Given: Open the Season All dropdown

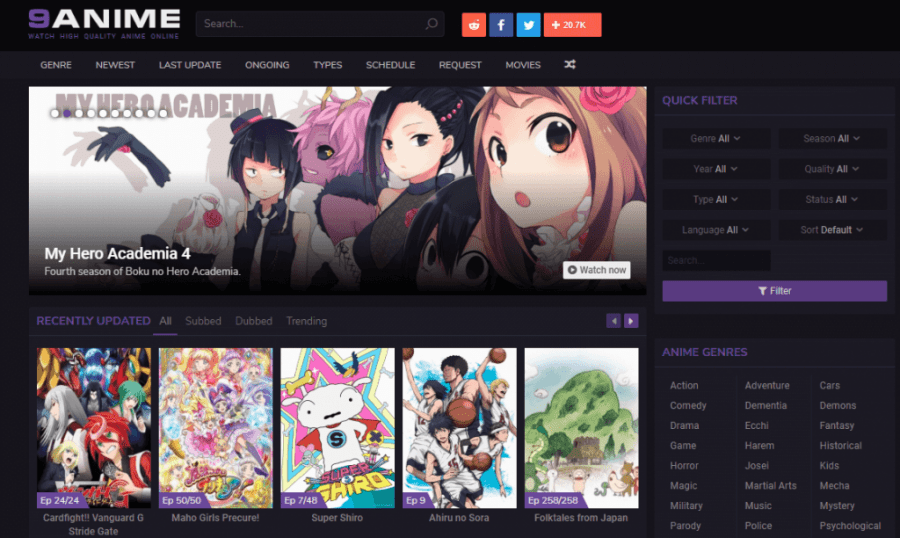Looking at the screenshot, I should point(832,138).
